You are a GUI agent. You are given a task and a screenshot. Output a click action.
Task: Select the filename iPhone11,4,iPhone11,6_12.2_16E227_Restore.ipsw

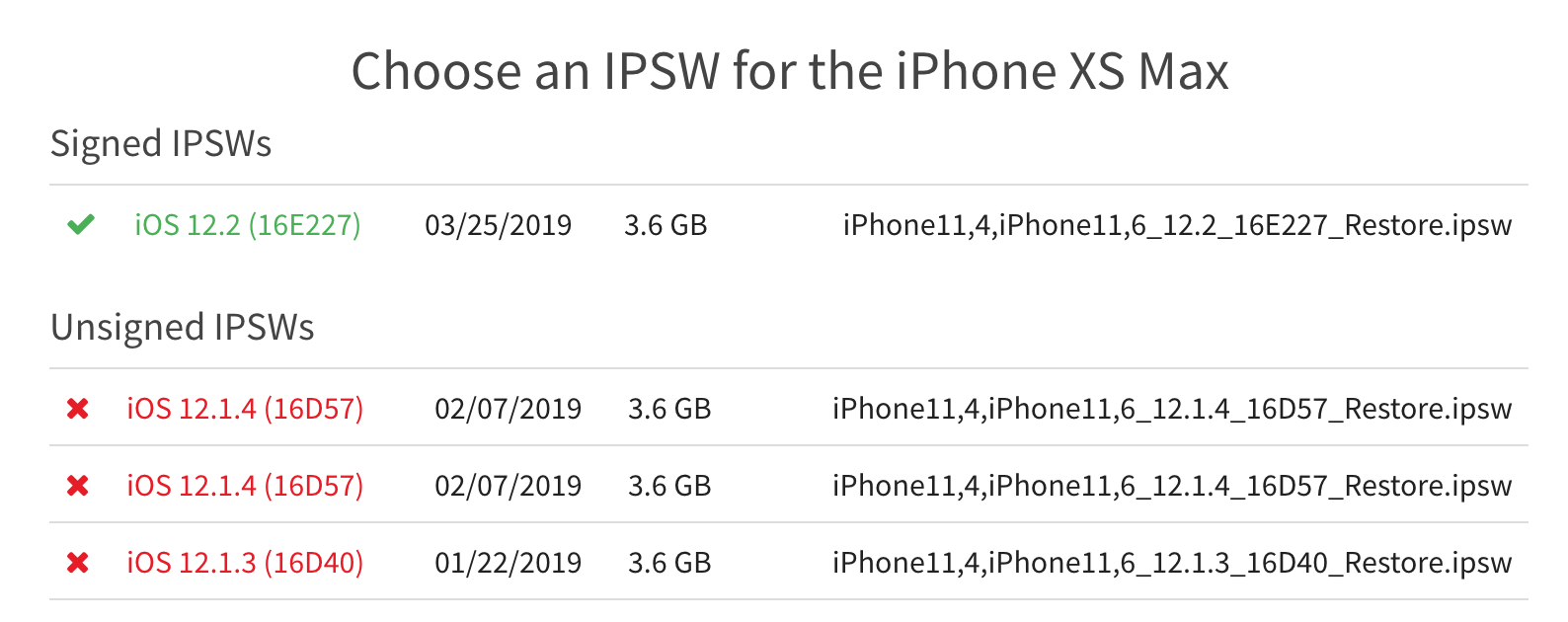(1177, 226)
